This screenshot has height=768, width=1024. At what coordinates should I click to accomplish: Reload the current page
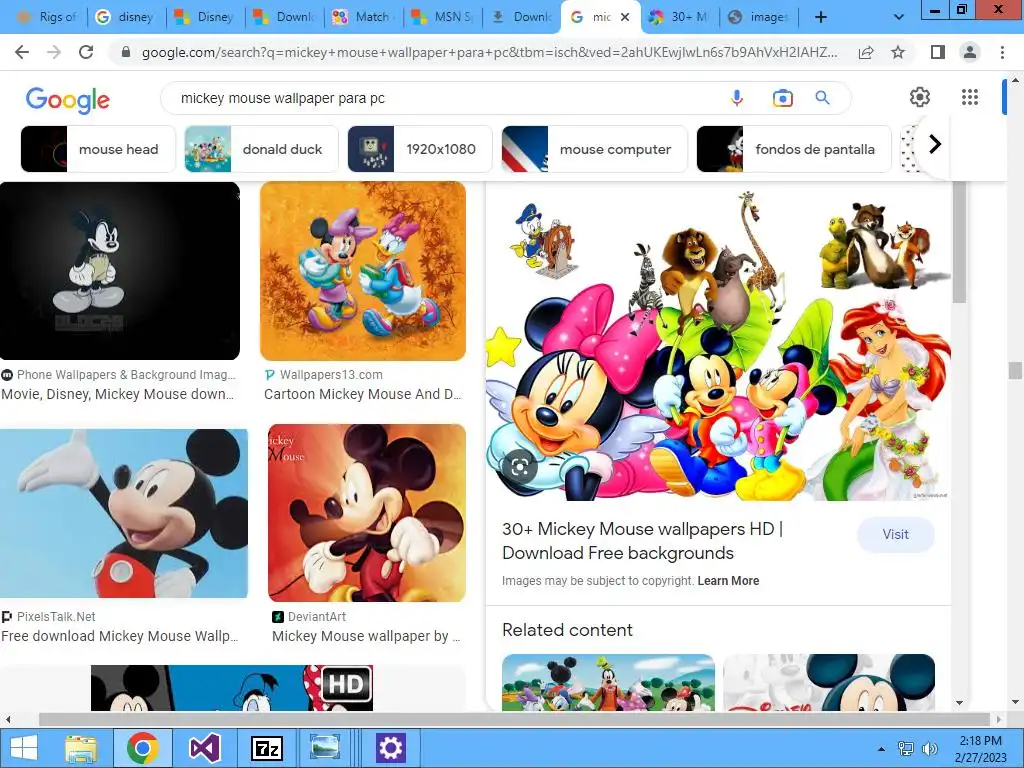(x=86, y=52)
